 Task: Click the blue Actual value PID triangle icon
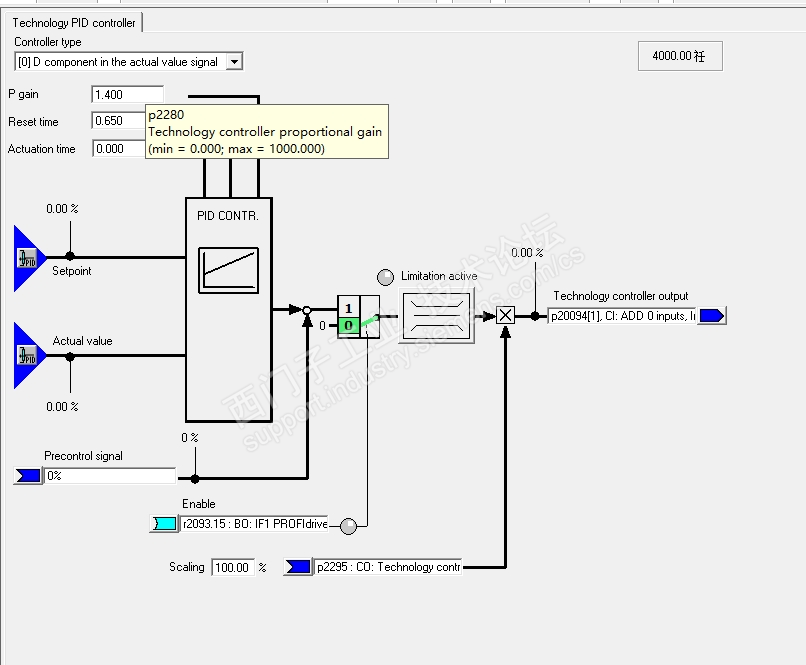29,356
